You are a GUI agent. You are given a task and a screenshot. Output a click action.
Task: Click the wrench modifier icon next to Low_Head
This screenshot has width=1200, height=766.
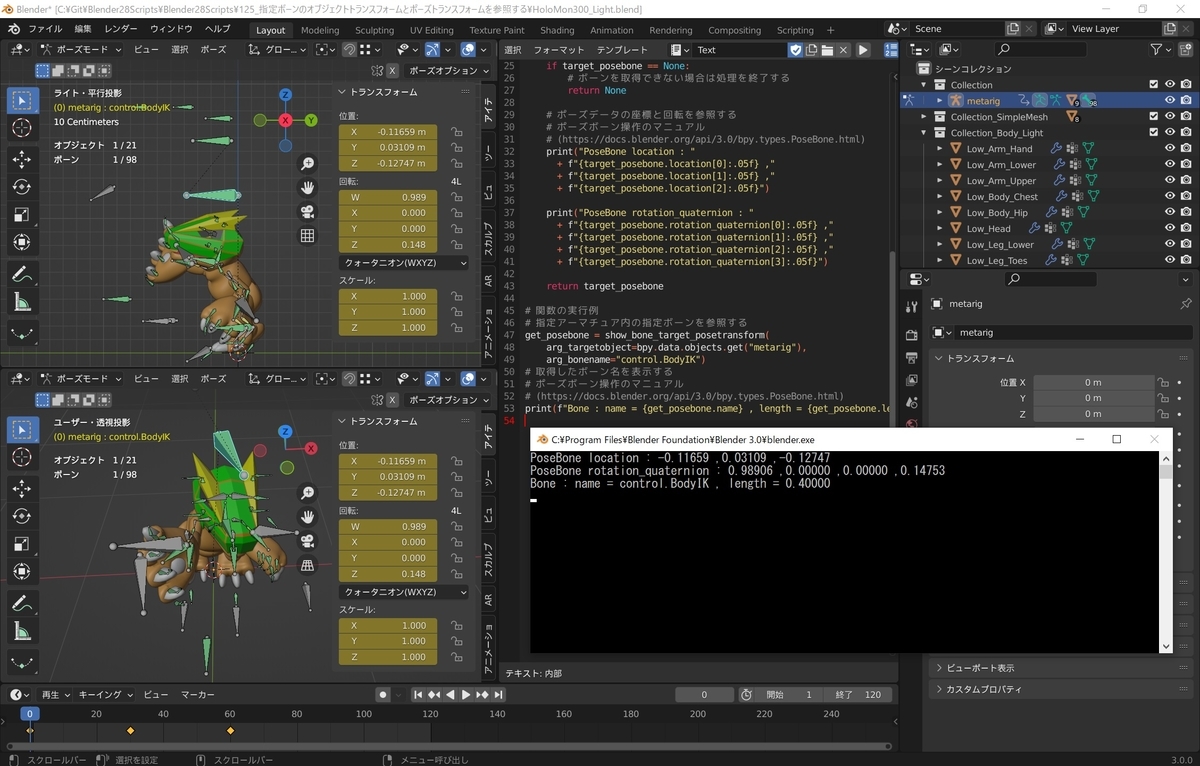[x=1034, y=229]
